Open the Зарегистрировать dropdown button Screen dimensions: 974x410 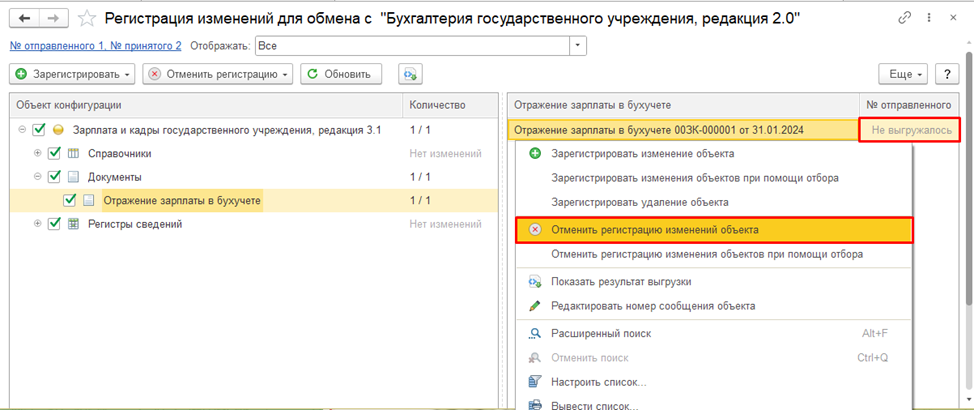pos(73,74)
